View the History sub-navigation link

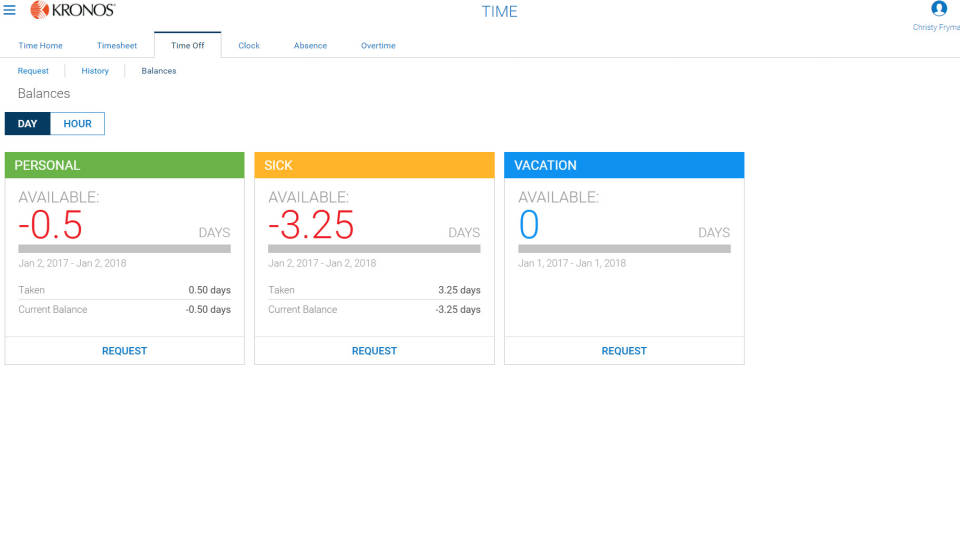[x=95, y=71]
